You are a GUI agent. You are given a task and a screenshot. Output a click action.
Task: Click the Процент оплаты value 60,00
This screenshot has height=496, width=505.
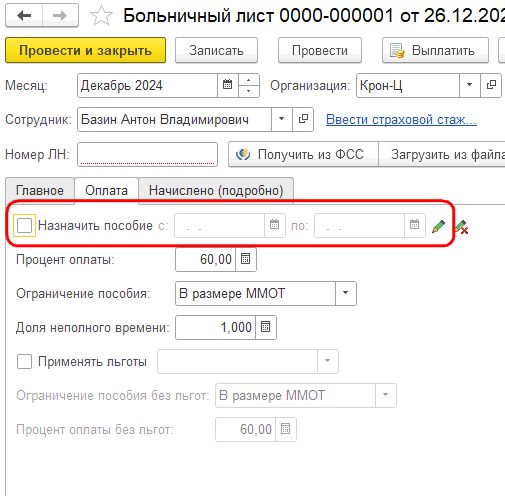click(x=206, y=259)
